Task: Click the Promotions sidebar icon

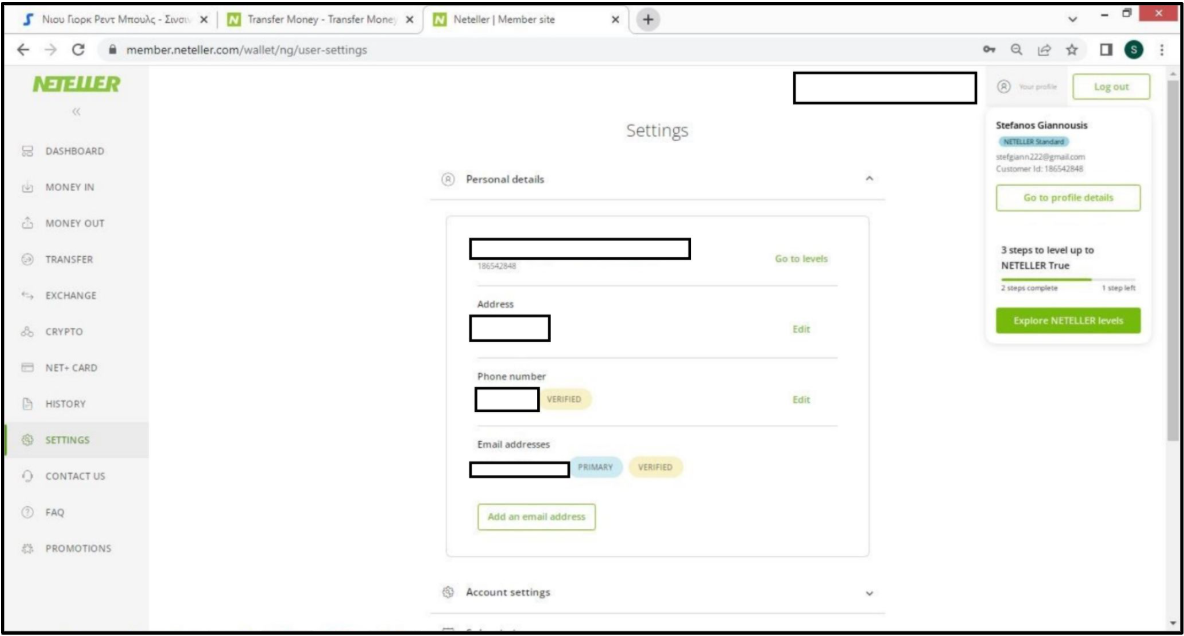Action: (x=27, y=549)
